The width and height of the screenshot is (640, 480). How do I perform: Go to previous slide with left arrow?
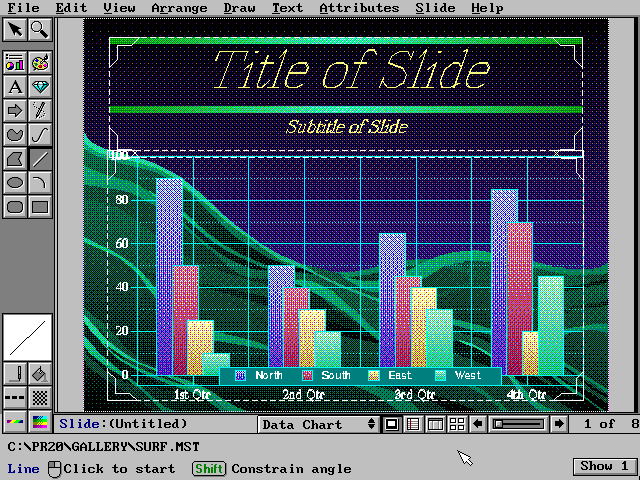pos(478,424)
